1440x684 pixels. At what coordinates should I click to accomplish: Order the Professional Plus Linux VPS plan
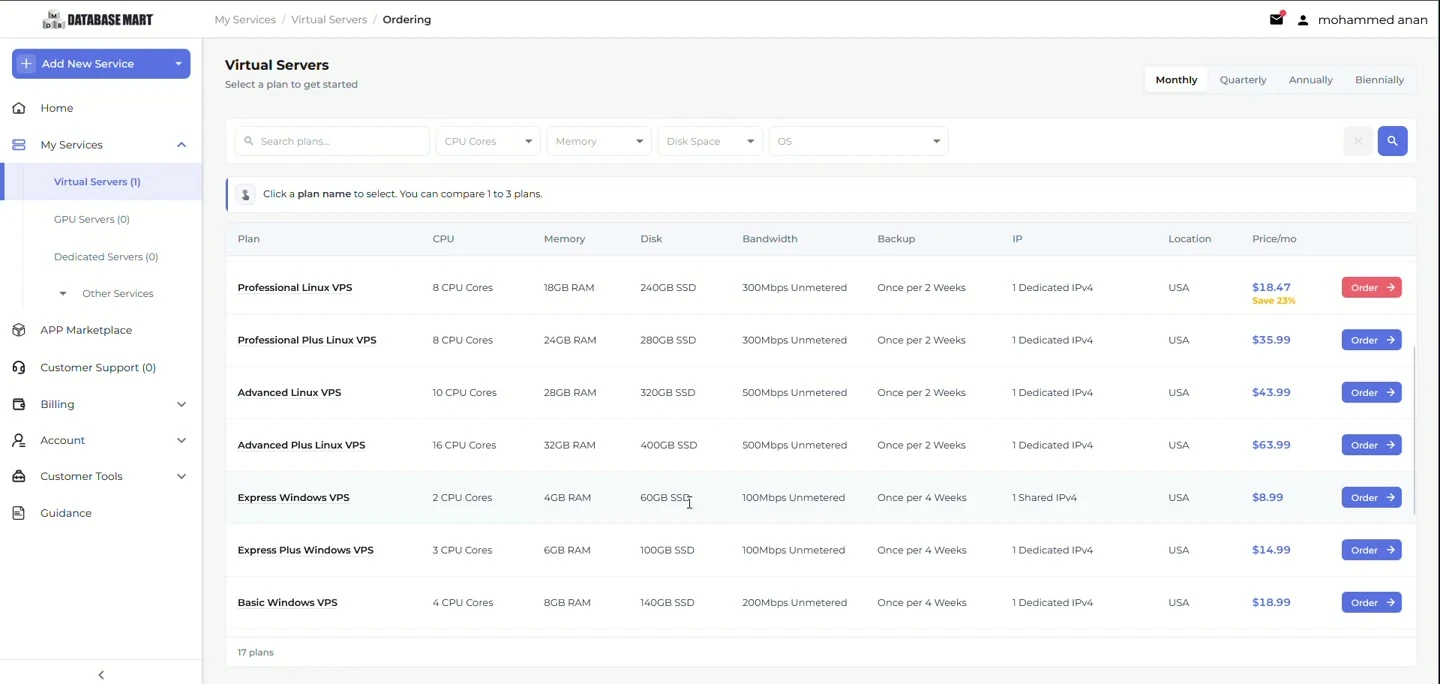click(x=1371, y=340)
